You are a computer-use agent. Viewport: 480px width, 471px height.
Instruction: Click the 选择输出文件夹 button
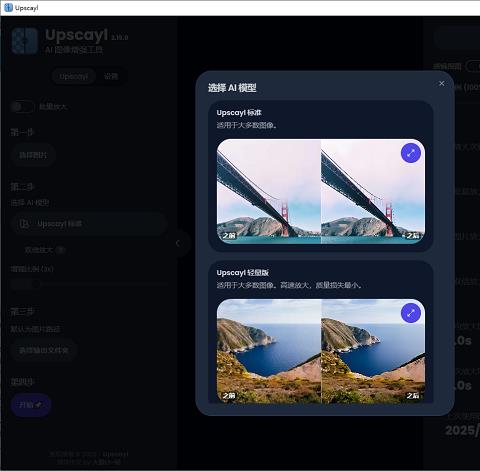44,350
